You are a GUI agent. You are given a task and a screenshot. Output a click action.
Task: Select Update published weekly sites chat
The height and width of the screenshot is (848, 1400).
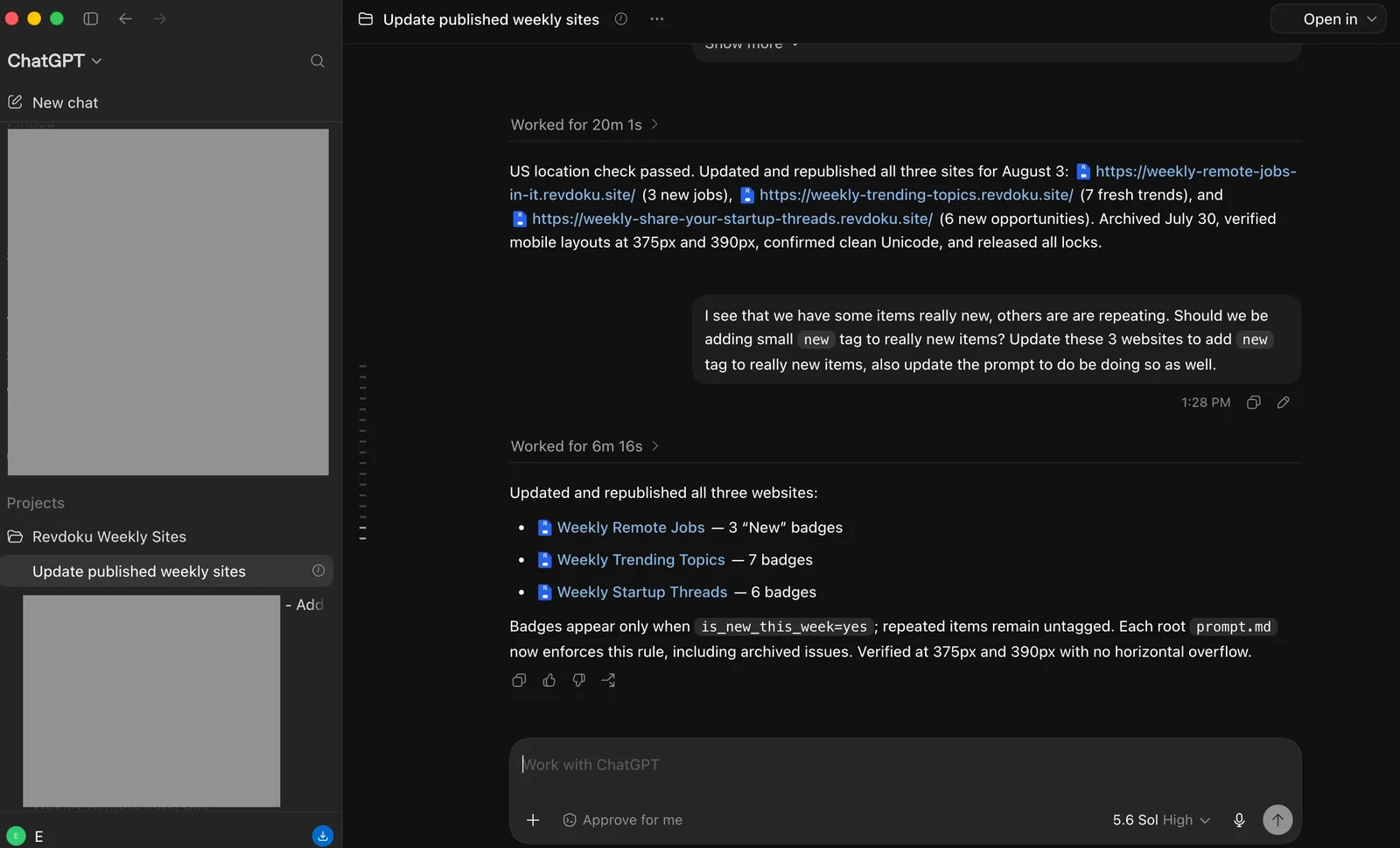click(x=167, y=571)
